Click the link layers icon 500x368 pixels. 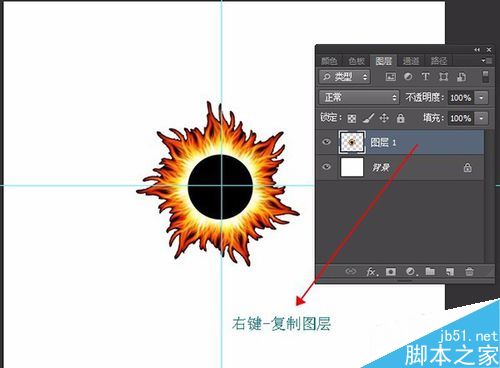pyautogui.click(x=350, y=271)
